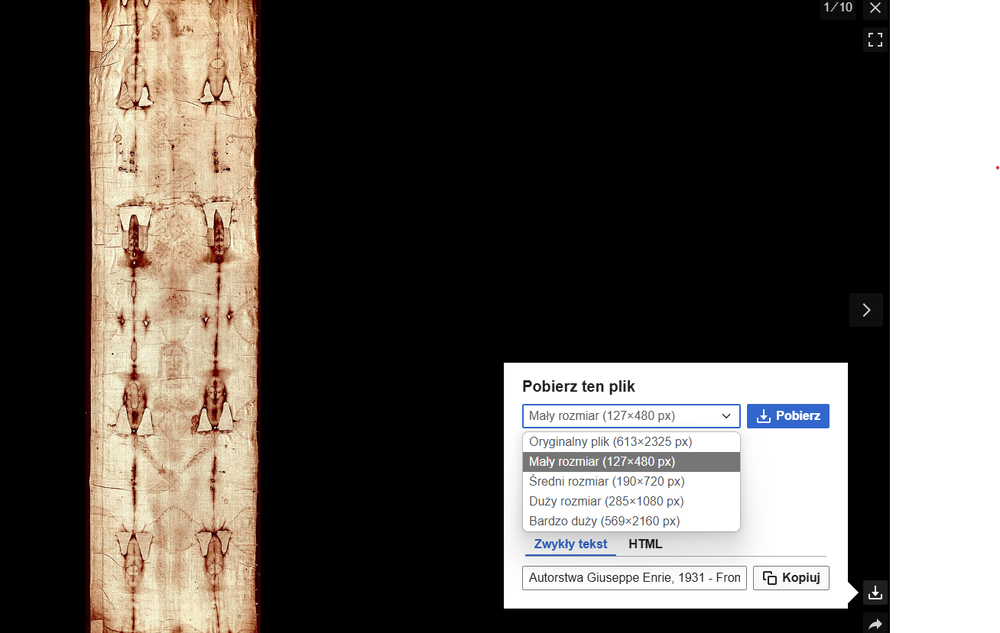Open share options via the arrow icon
Viewport: 1000px width, 633px height.
pyautogui.click(x=875, y=624)
